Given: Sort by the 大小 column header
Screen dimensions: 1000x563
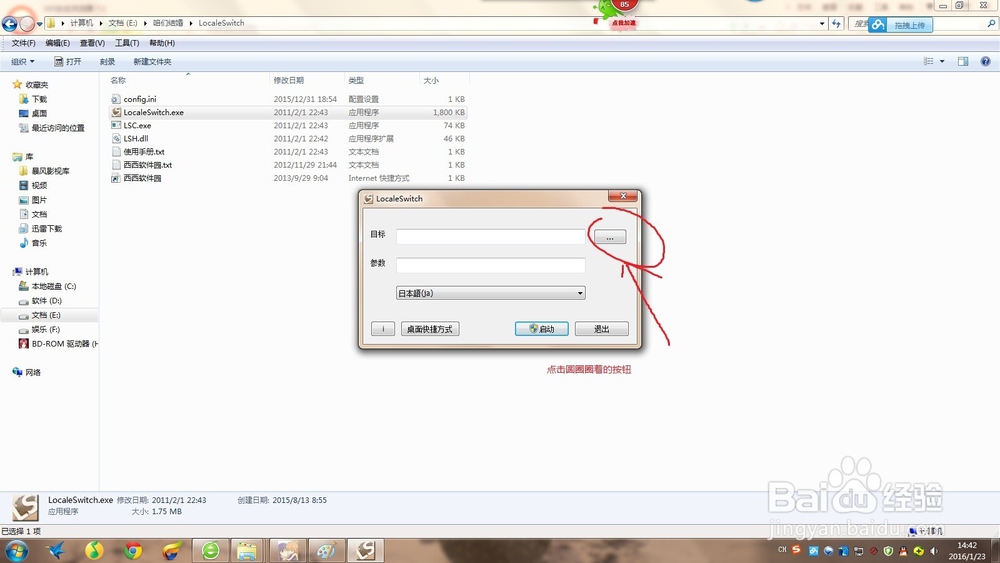Looking at the screenshot, I should tap(431, 80).
